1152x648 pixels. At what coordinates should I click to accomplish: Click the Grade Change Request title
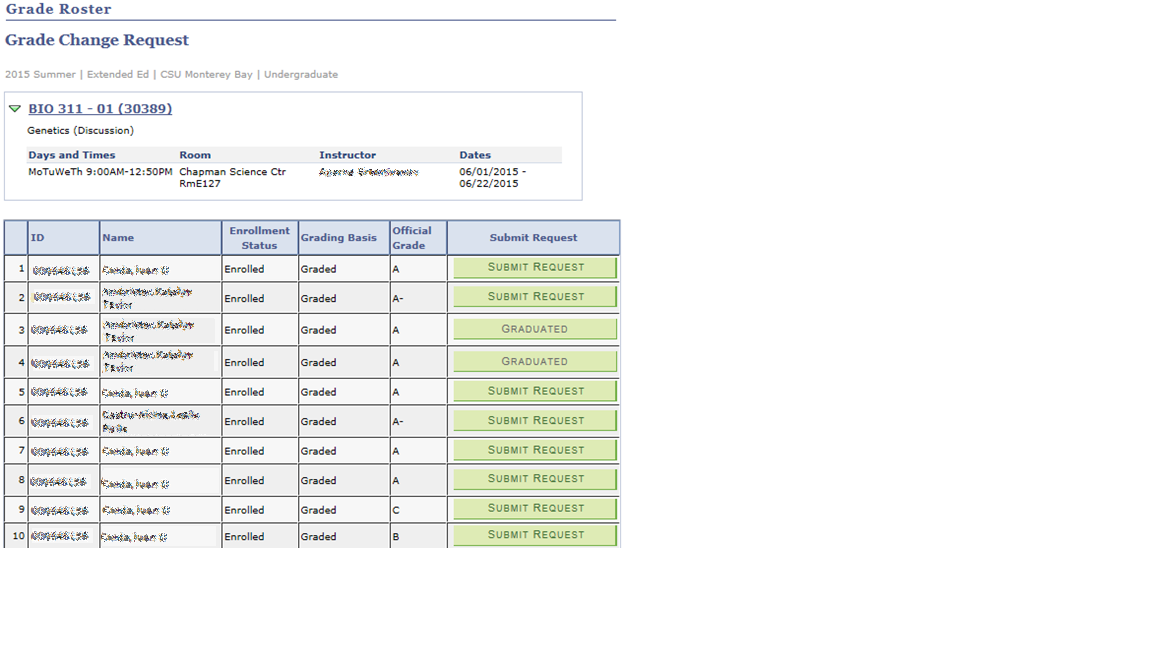[96, 40]
